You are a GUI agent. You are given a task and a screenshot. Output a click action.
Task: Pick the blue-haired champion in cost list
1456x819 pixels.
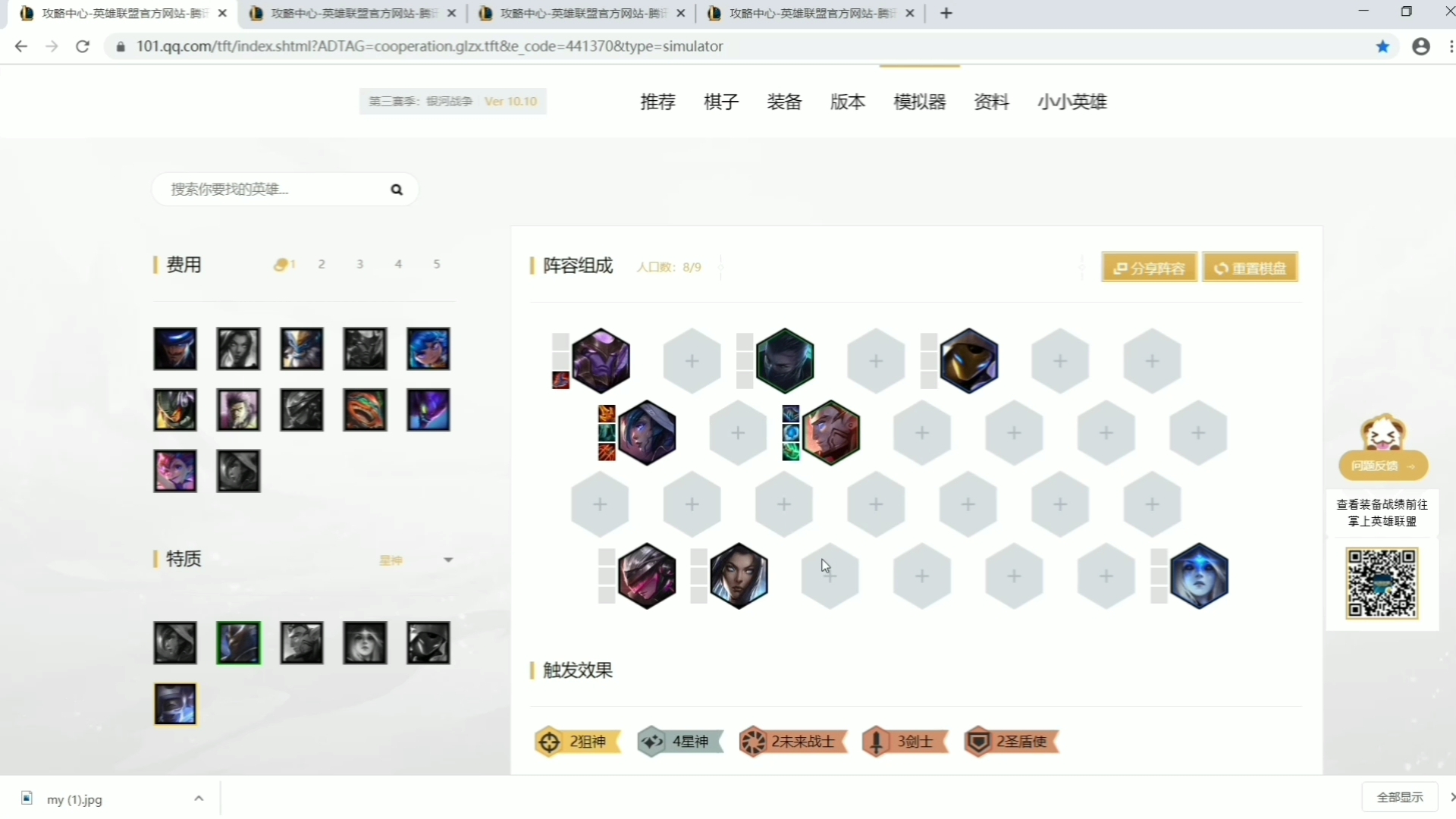coord(428,349)
